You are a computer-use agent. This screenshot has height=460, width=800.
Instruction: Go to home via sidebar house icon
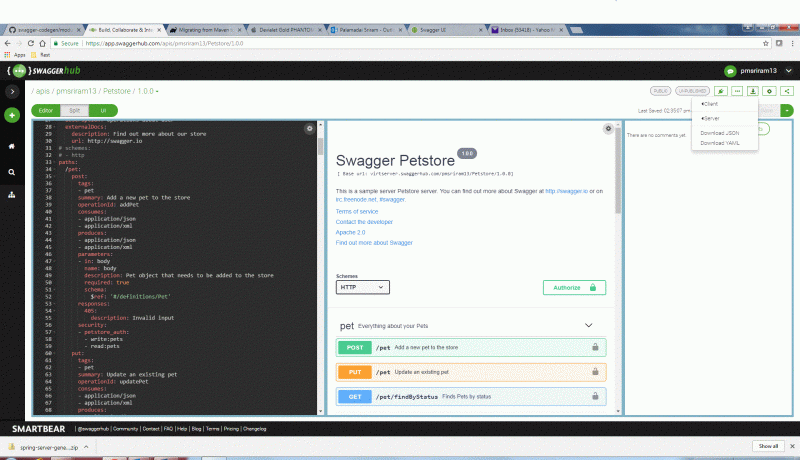[12, 146]
